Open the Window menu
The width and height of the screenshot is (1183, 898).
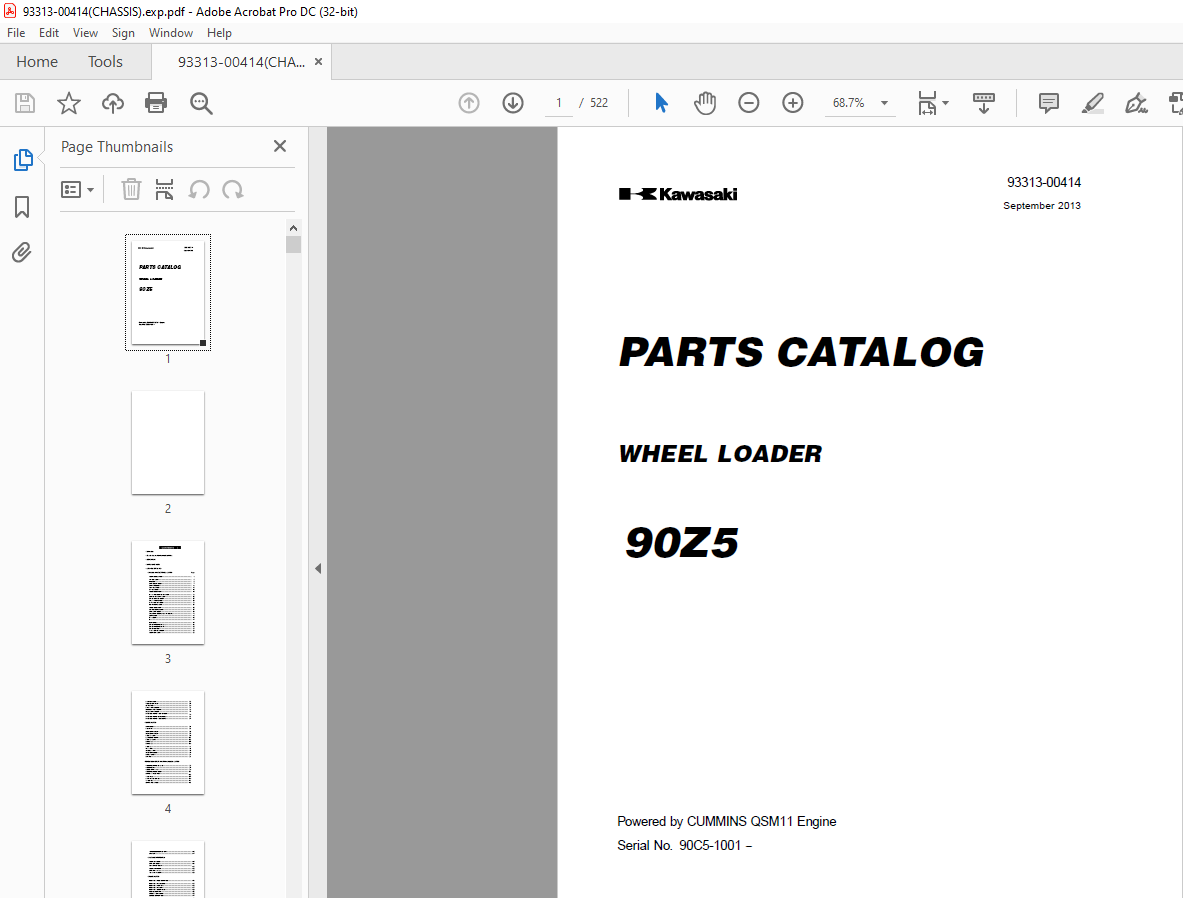point(171,32)
